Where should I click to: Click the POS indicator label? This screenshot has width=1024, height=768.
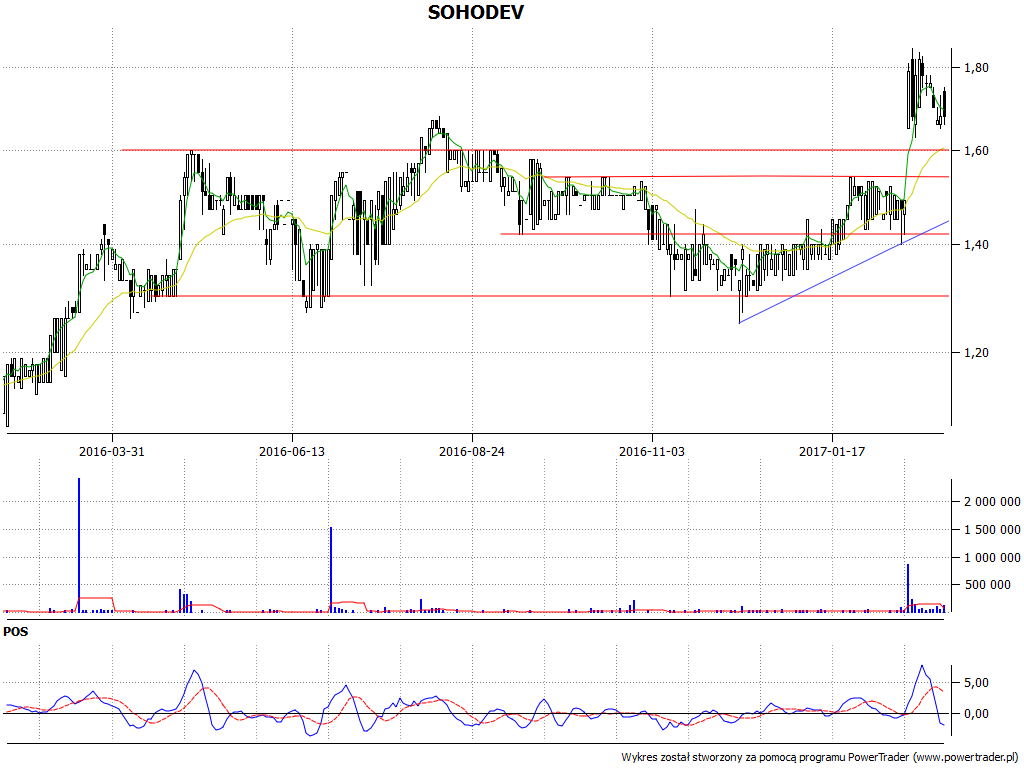click(16, 632)
